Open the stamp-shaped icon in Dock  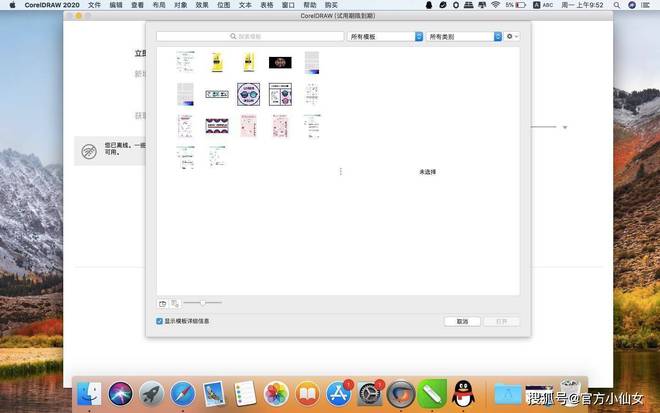click(214, 394)
